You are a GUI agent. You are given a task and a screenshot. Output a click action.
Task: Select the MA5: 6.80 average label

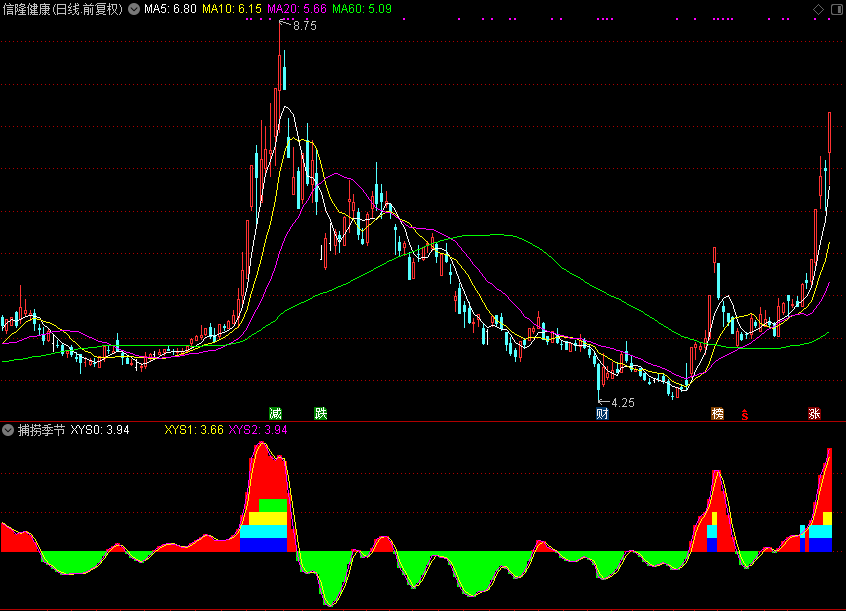coord(170,9)
